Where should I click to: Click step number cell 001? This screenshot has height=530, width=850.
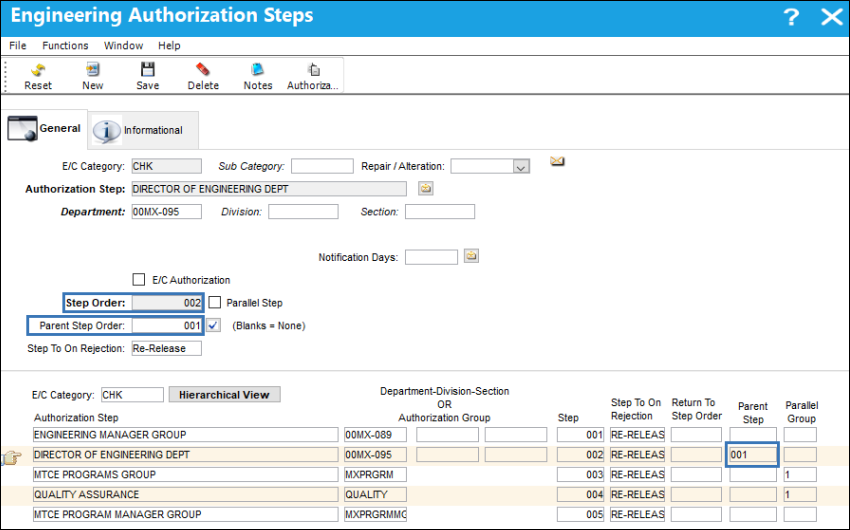(580, 435)
